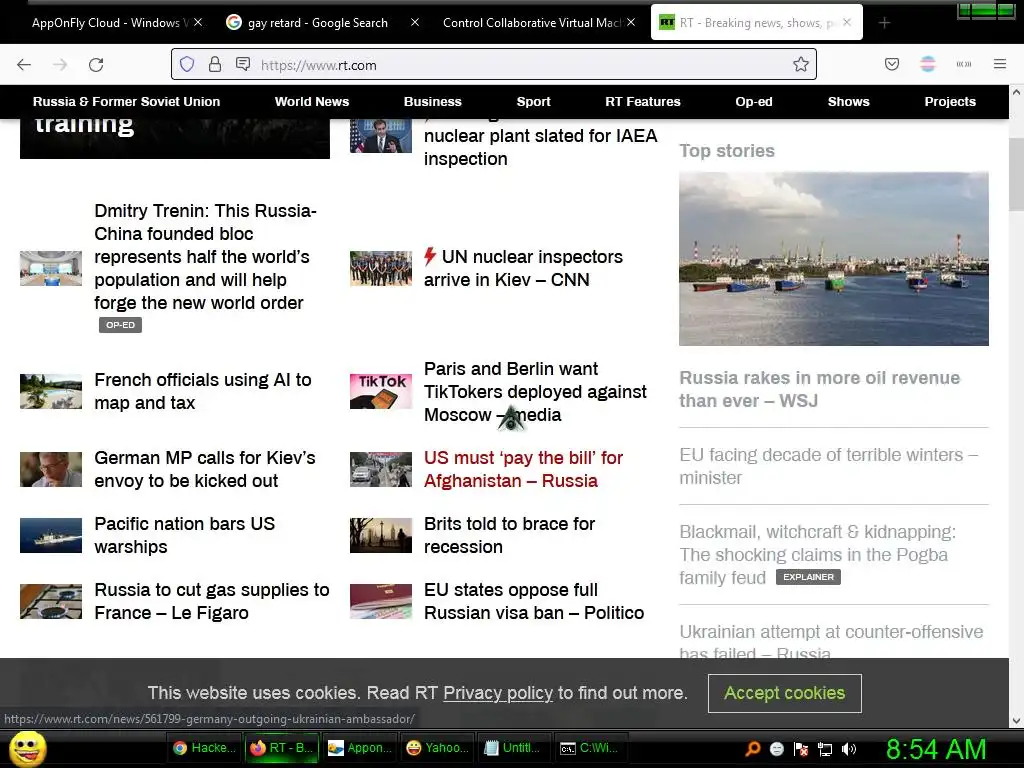The image size is (1024, 768).
Task: Close the AppOnFly Cloud tab
Action: pyautogui.click(x=199, y=22)
